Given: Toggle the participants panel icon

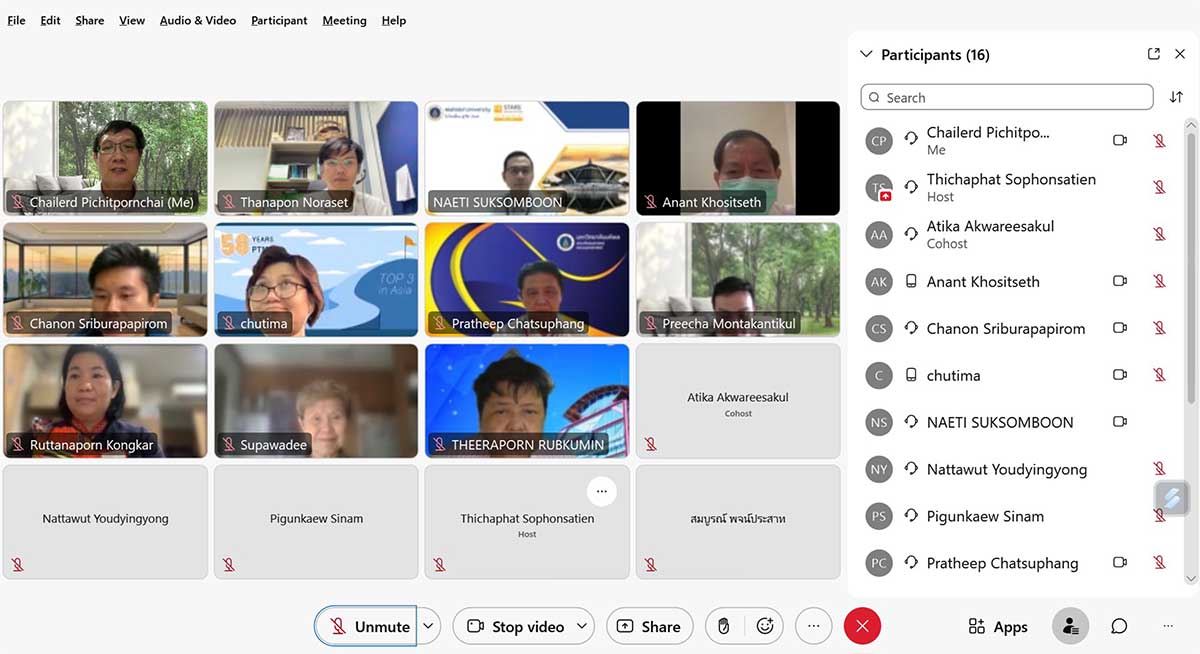Looking at the screenshot, I should click(x=1070, y=626).
